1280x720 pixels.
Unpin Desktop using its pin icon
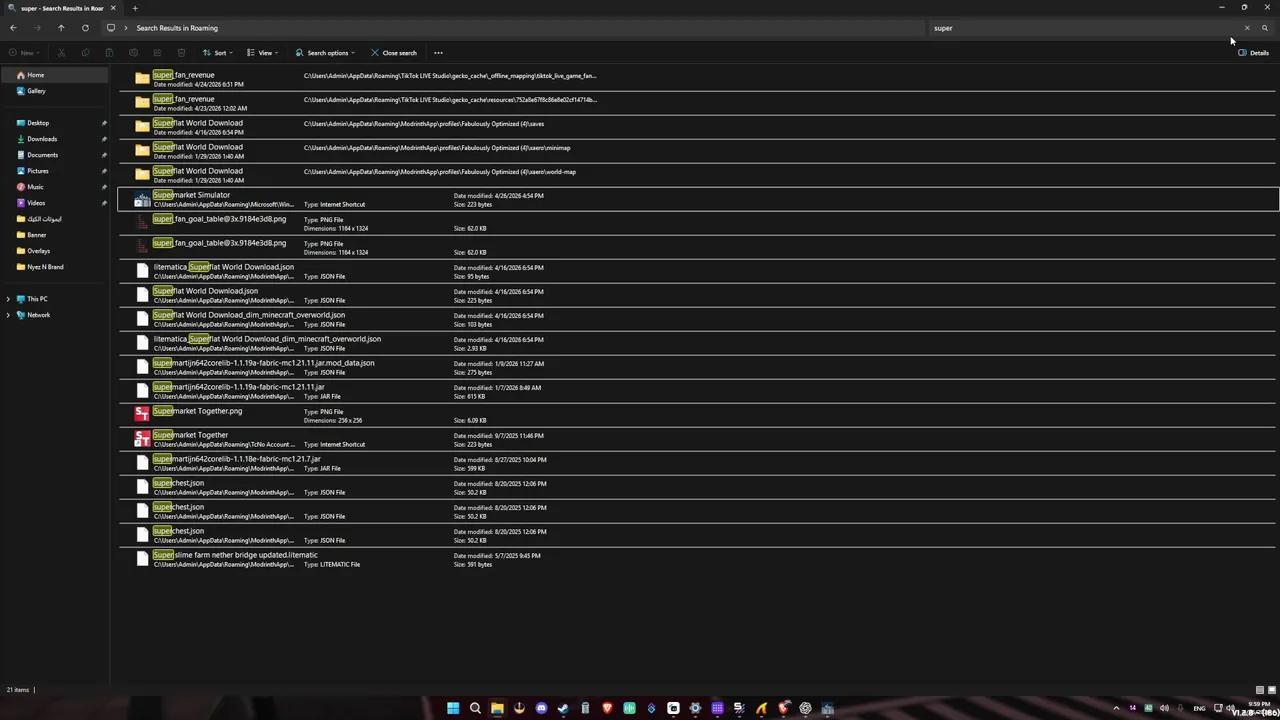point(104,123)
